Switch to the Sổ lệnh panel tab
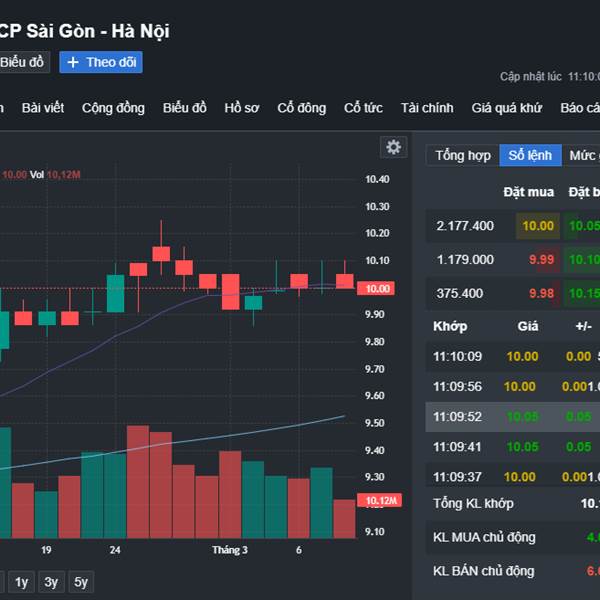The width and height of the screenshot is (600, 600). (530, 155)
